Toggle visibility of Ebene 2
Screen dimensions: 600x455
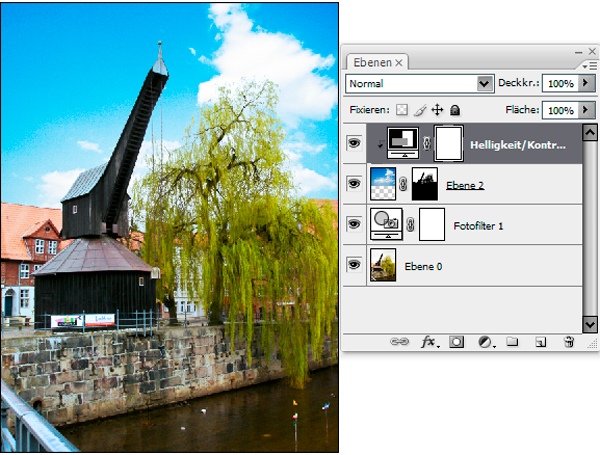[x=353, y=184]
